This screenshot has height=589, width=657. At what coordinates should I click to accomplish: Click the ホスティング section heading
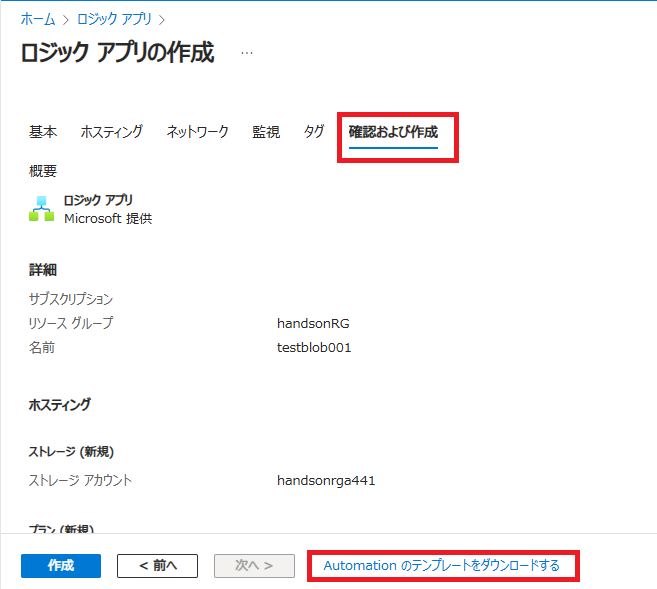(59, 405)
